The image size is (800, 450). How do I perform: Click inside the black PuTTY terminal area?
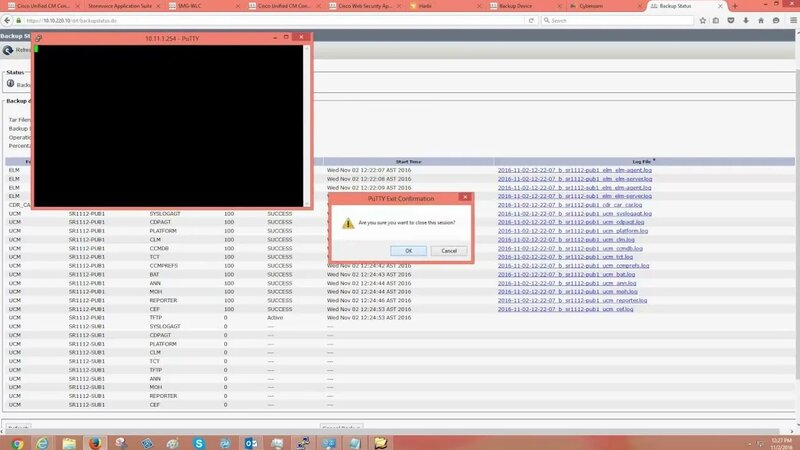click(x=168, y=126)
